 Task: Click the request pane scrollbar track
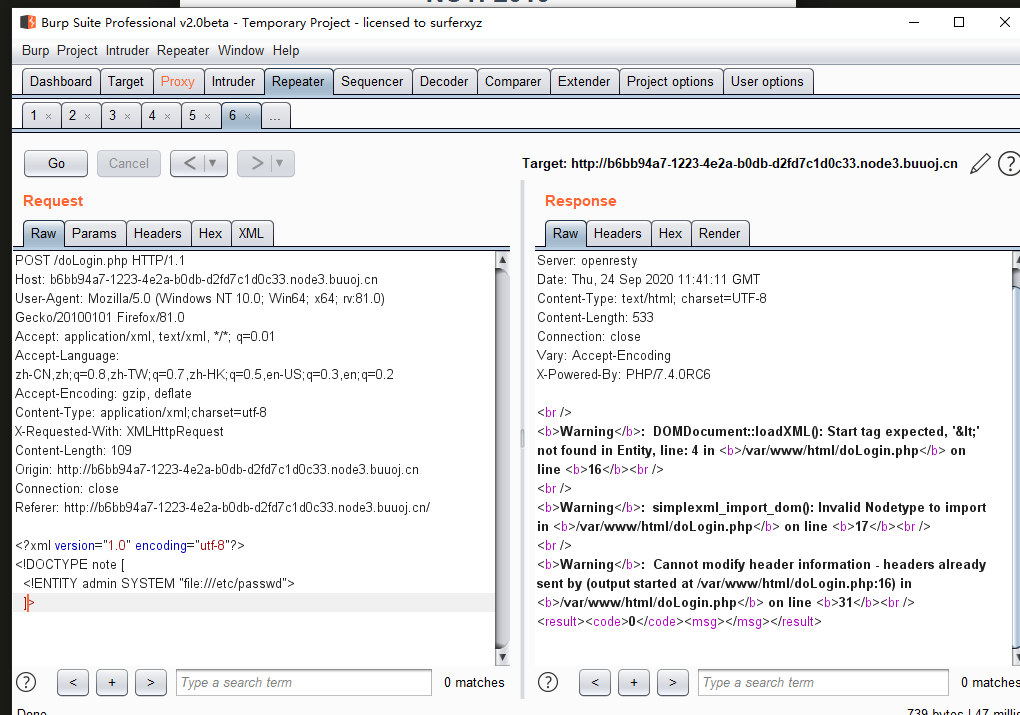[x=502, y=458]
